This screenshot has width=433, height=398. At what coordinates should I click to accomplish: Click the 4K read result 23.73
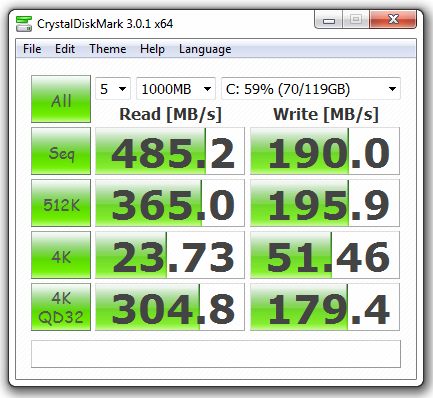(170, 255)
